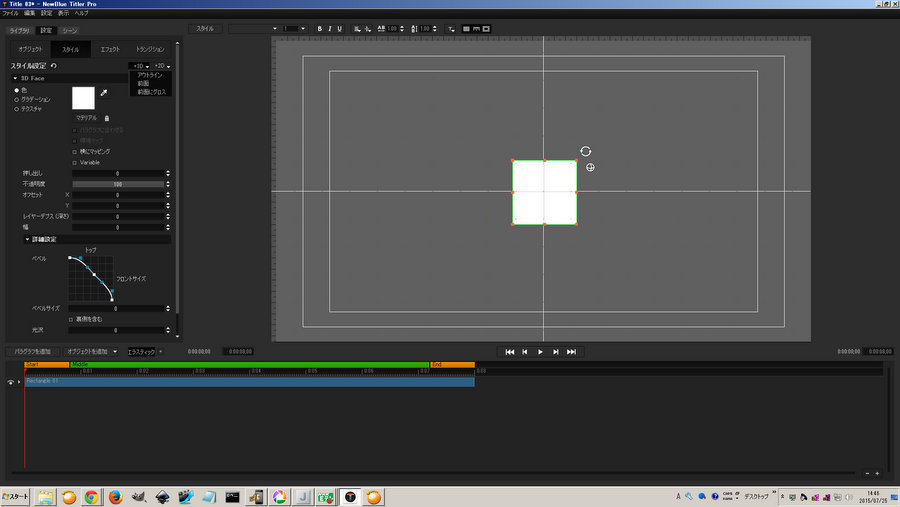The height and width of the screenshot is (507, 900).
Task: Click the マテリアル button
Action: (x=87, y=118)
